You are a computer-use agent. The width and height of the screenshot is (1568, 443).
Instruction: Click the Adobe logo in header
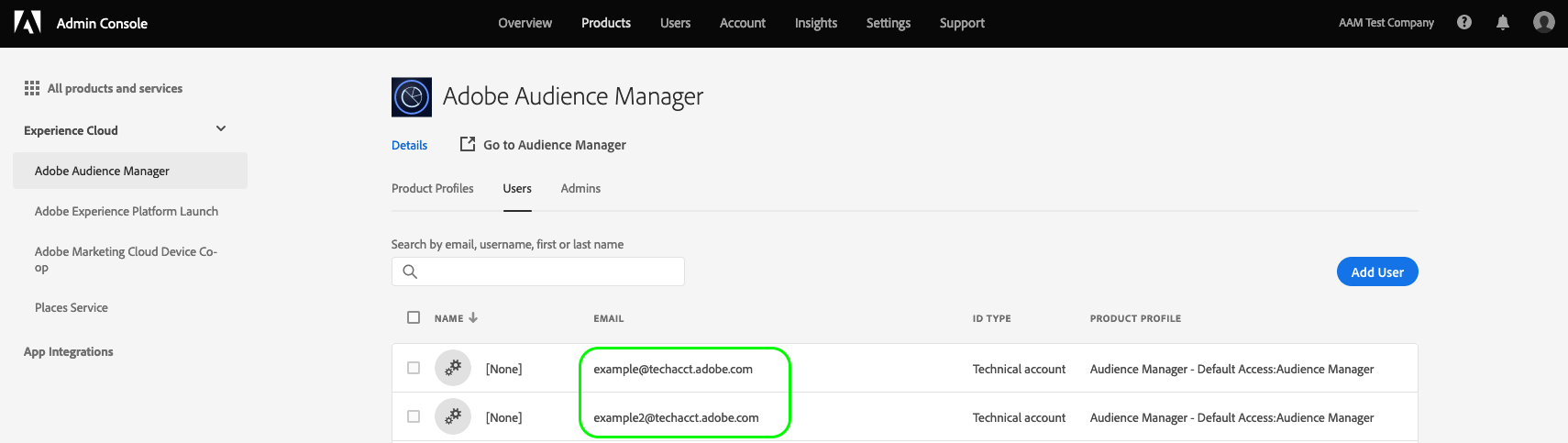click(28, 22)
